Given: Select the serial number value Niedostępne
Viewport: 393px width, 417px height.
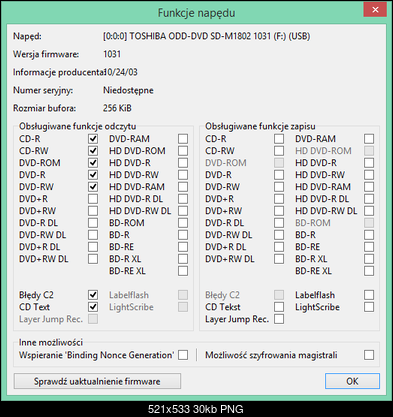Looking at the screenshot, I should 128,90.
